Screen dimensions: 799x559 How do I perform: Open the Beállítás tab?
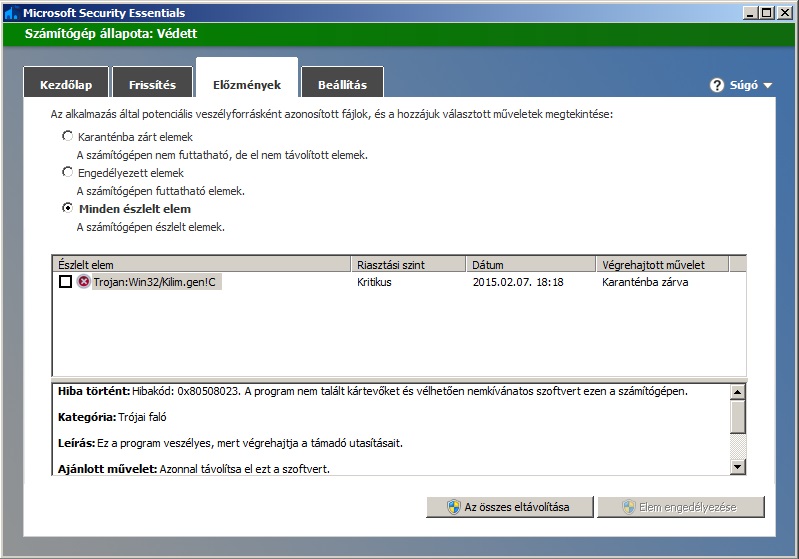click(342, 85)
